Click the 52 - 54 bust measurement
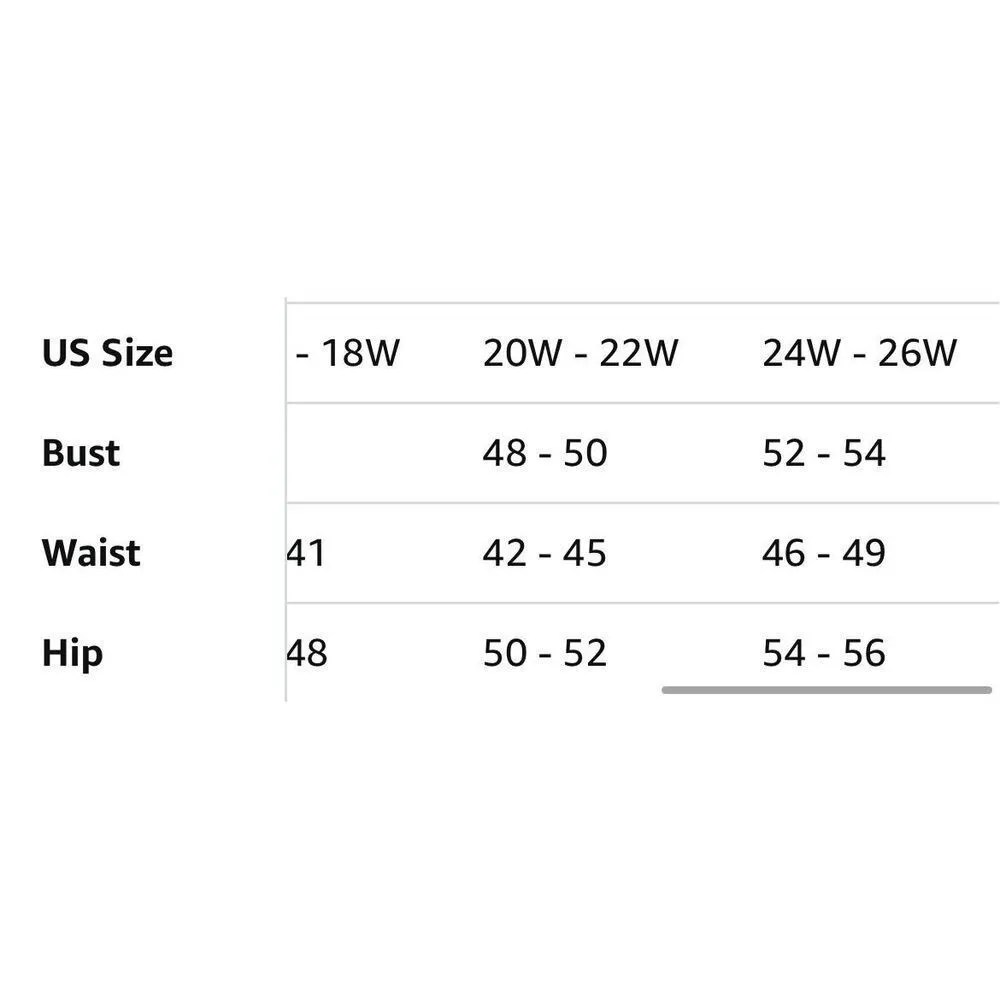Viewport: 1000px width, 1000px height. 823,453
